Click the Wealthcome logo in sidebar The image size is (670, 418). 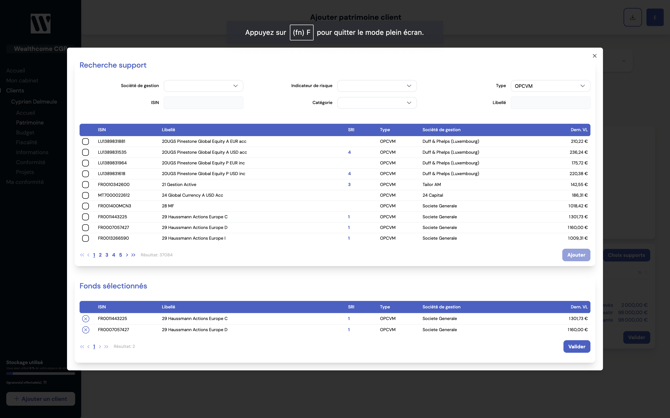coord(40,24)
